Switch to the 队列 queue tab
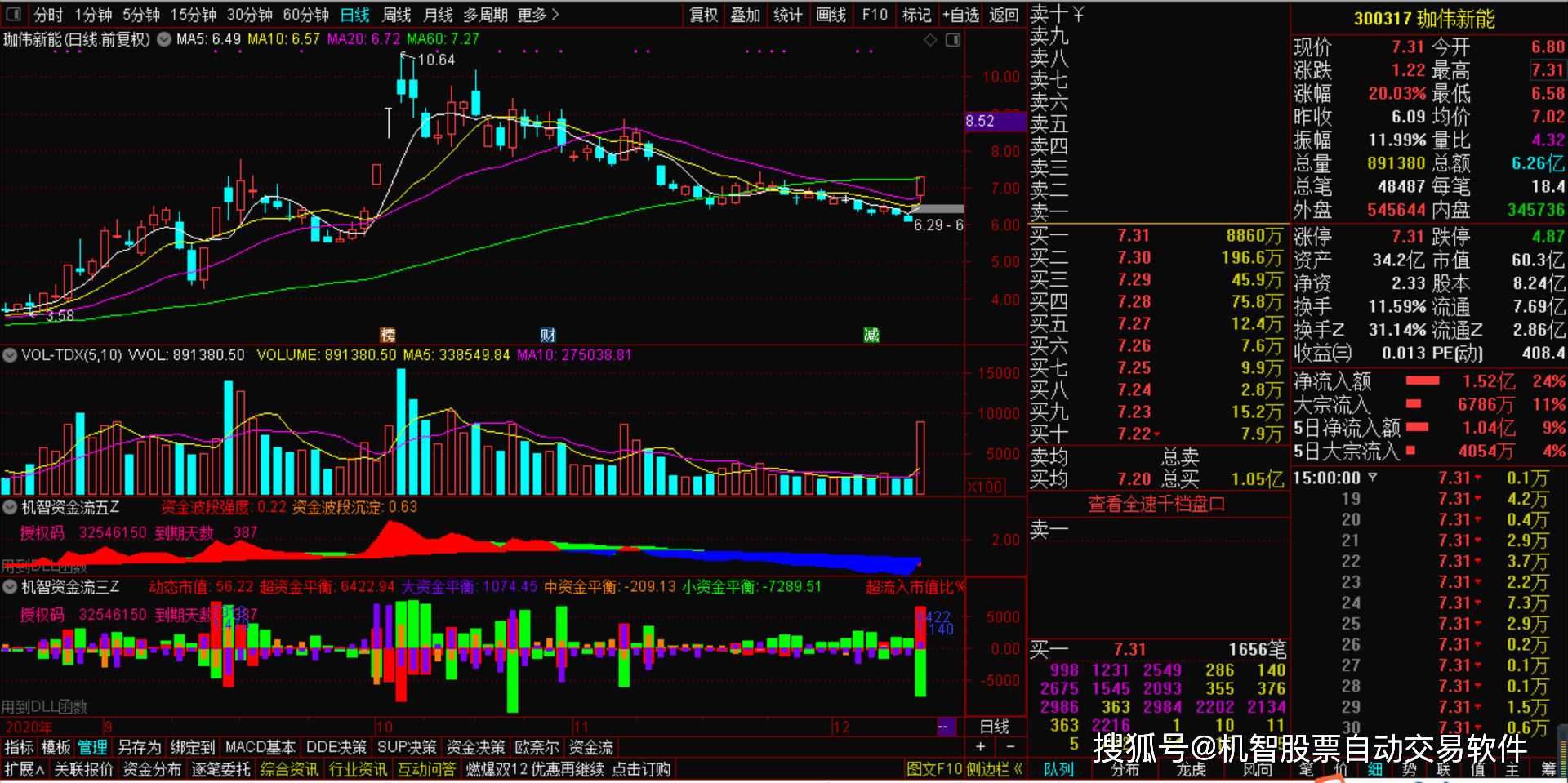1568x783 pixels. 1058,769
